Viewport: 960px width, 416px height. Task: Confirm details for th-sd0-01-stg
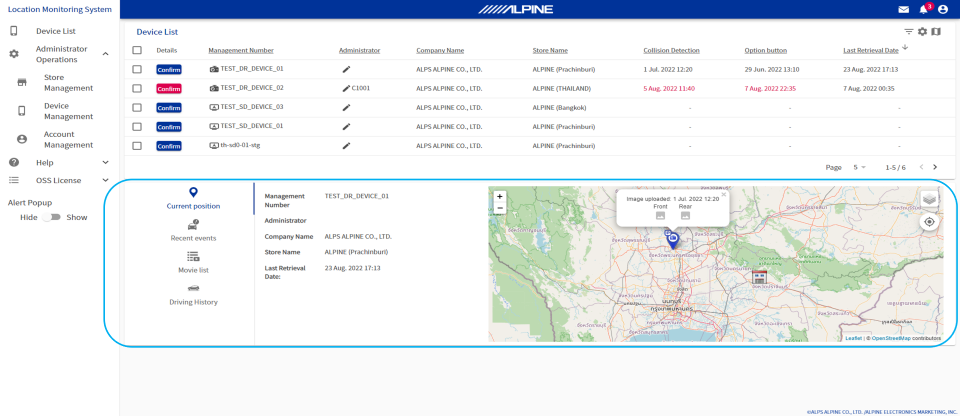point(168,146)
